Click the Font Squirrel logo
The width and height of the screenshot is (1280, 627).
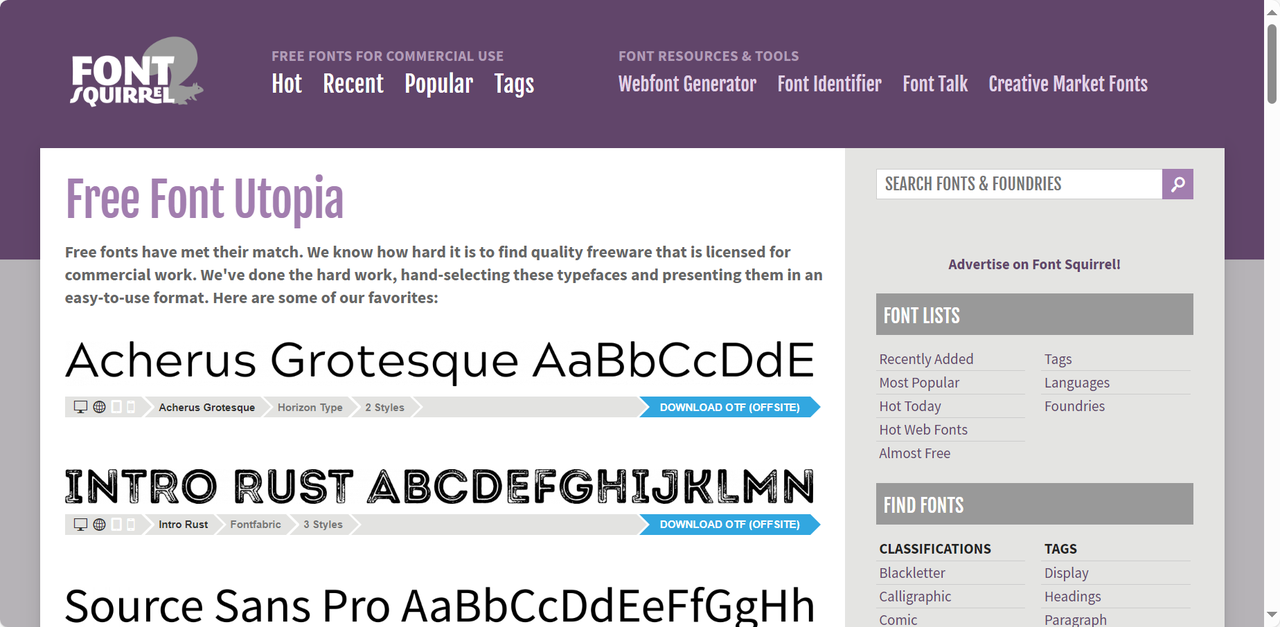coord(136,74)
